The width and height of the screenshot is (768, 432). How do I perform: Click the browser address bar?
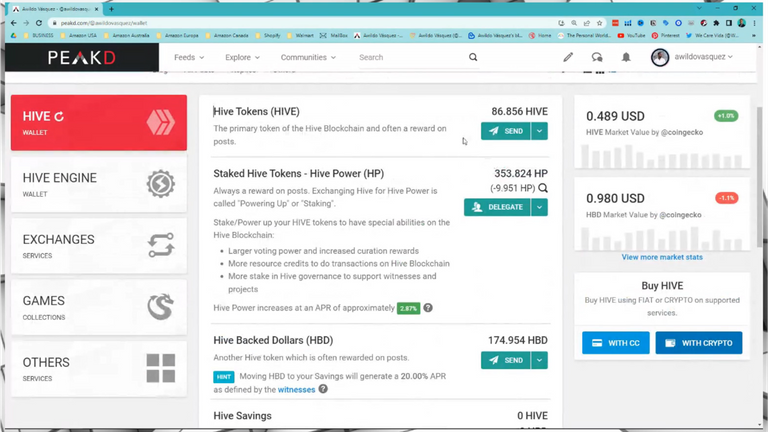click(304, 23)
